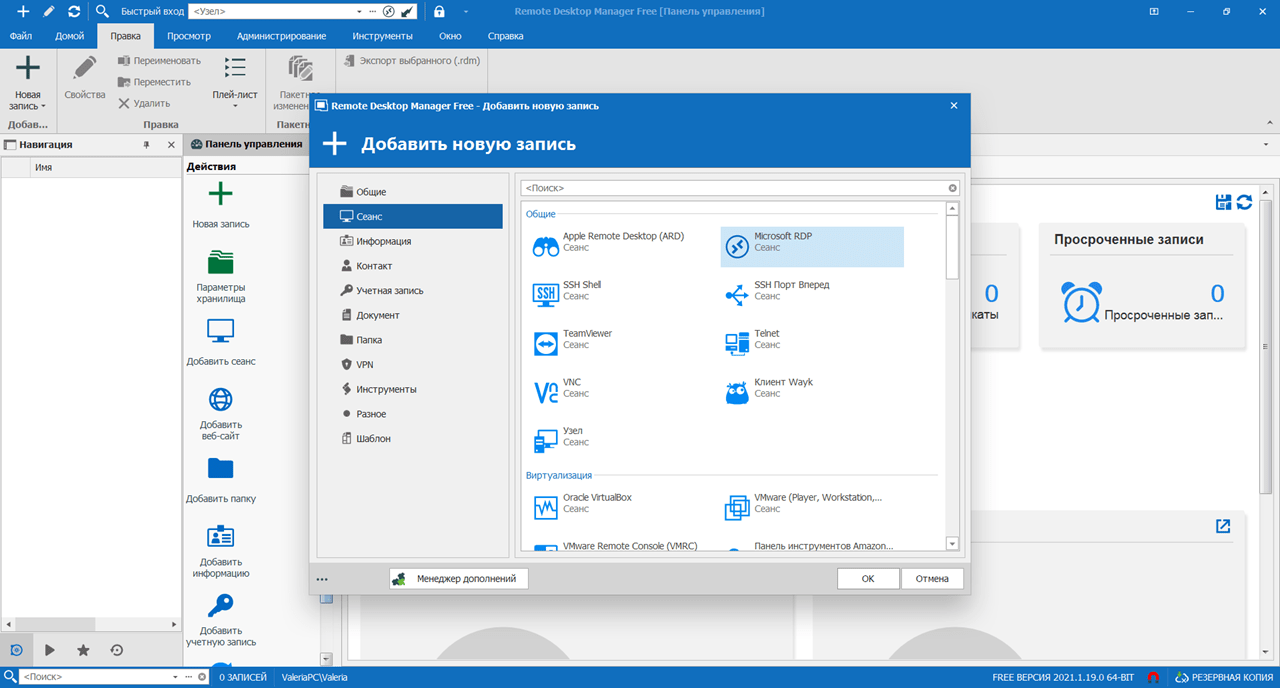Select Учетная запись category in dialog
The image size is (1280, 688).
(x=413, y=290)
